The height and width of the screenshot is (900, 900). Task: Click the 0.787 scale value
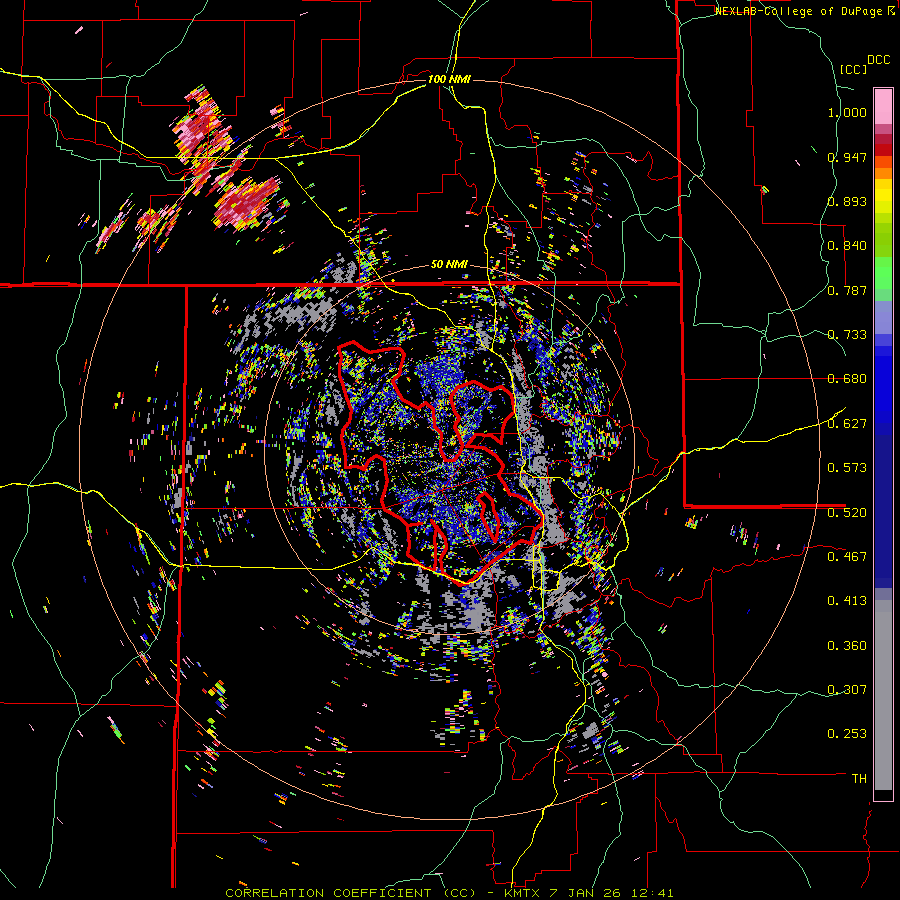click(x=847, y=290)
